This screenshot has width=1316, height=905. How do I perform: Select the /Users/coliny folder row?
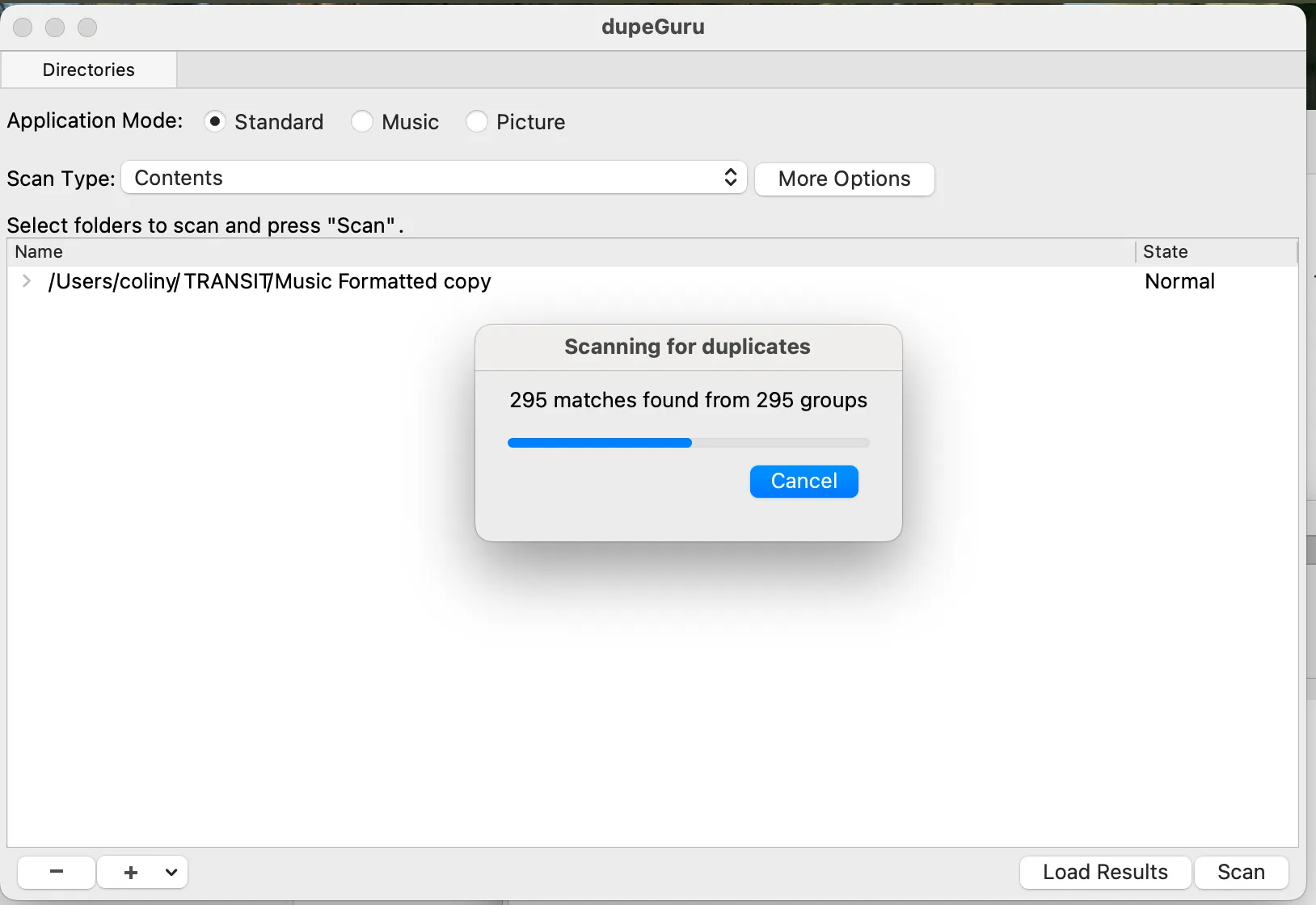pos(269,281)
